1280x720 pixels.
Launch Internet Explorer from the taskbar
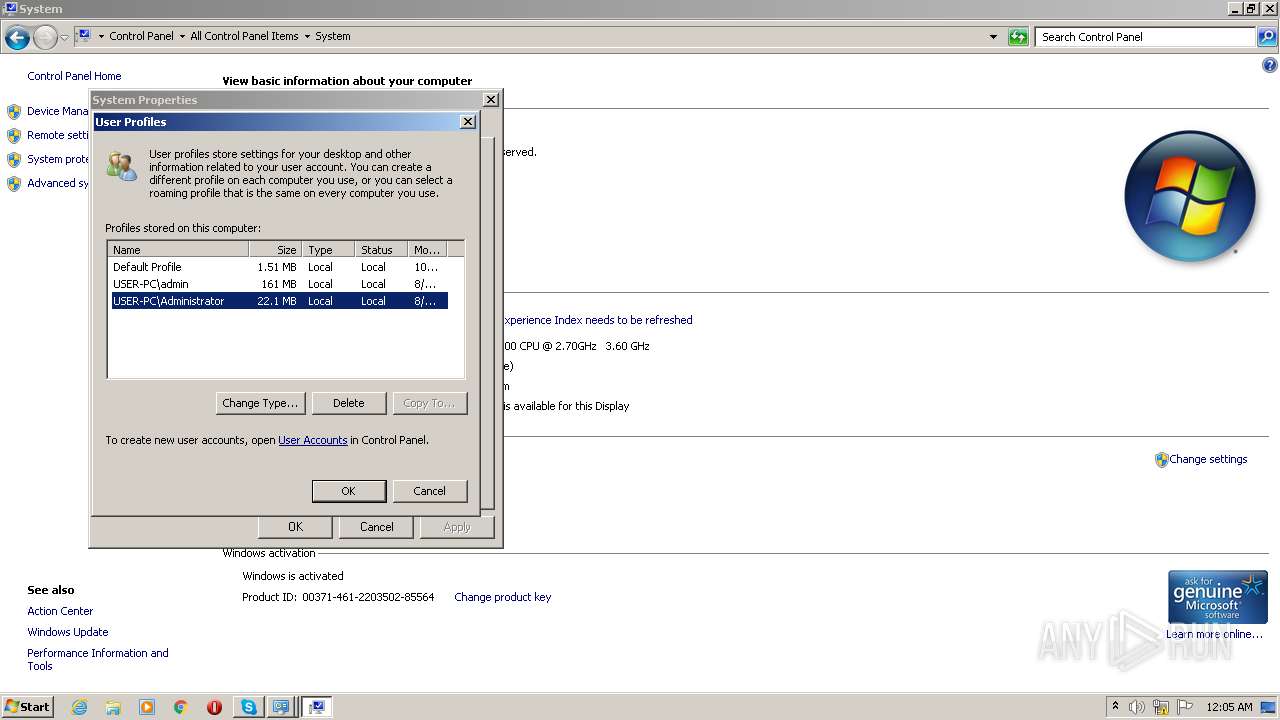pyautogui.click(x=80, y=707)
